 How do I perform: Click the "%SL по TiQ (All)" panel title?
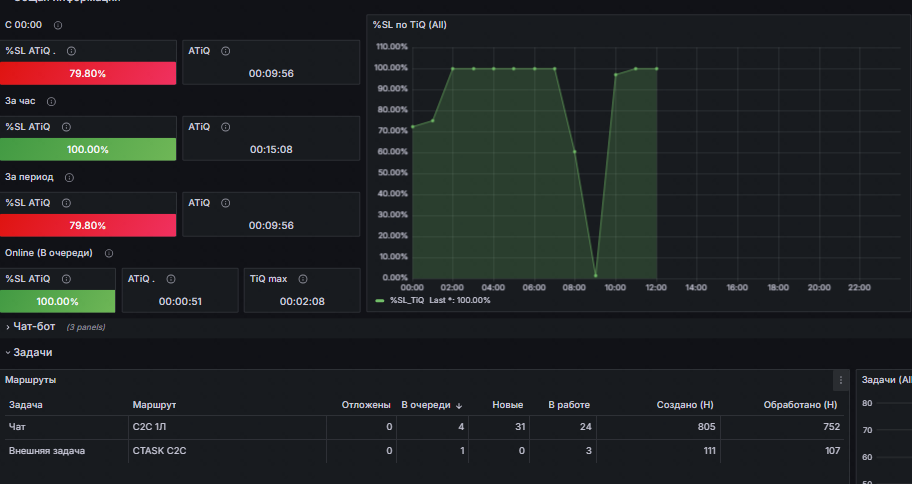coord(409,25)
